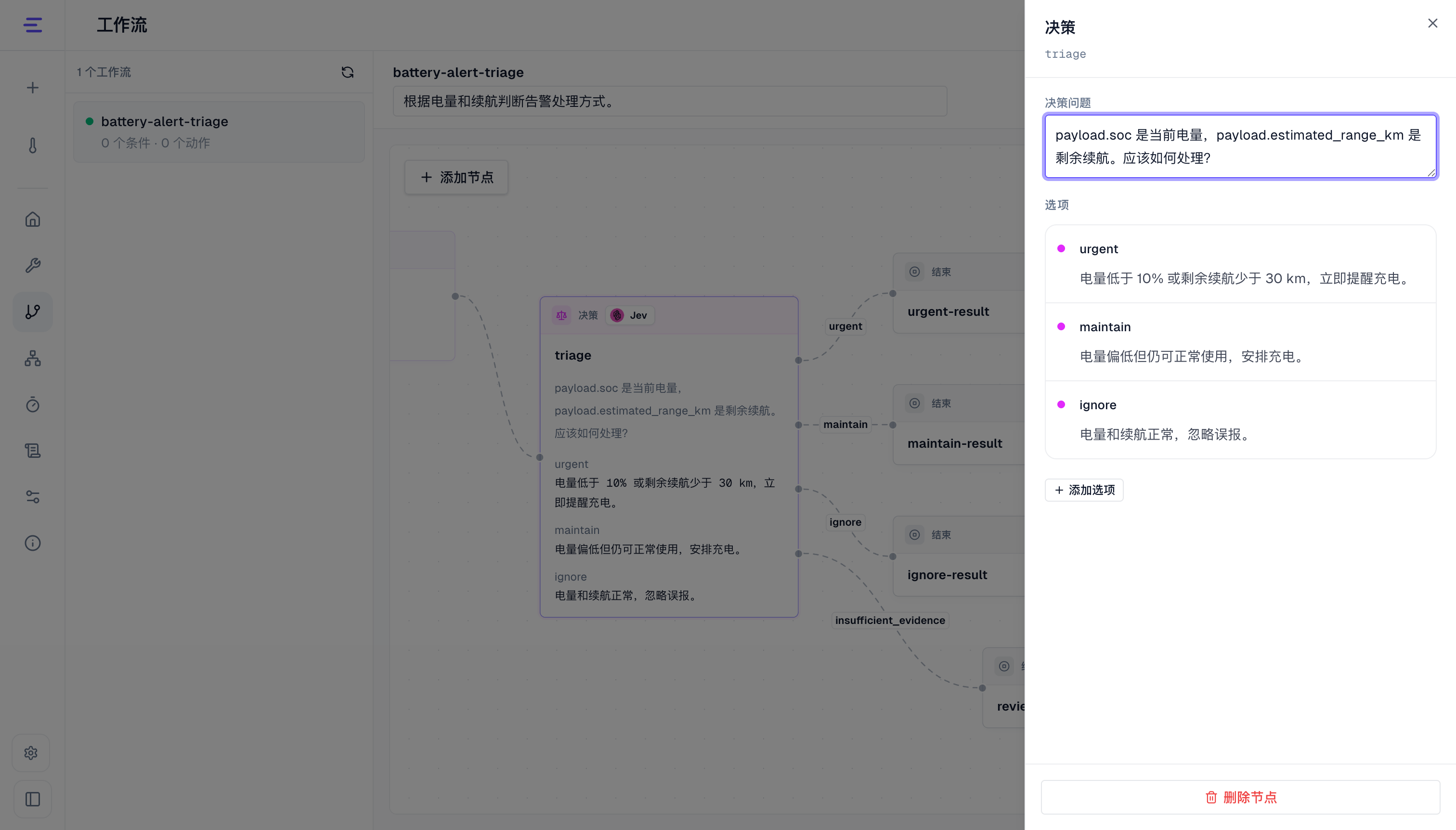Image resolution: width=1456 pixels, height=830 pixels.
Task: Open the sidebar menu icon at top left
Action: (32, 25)
